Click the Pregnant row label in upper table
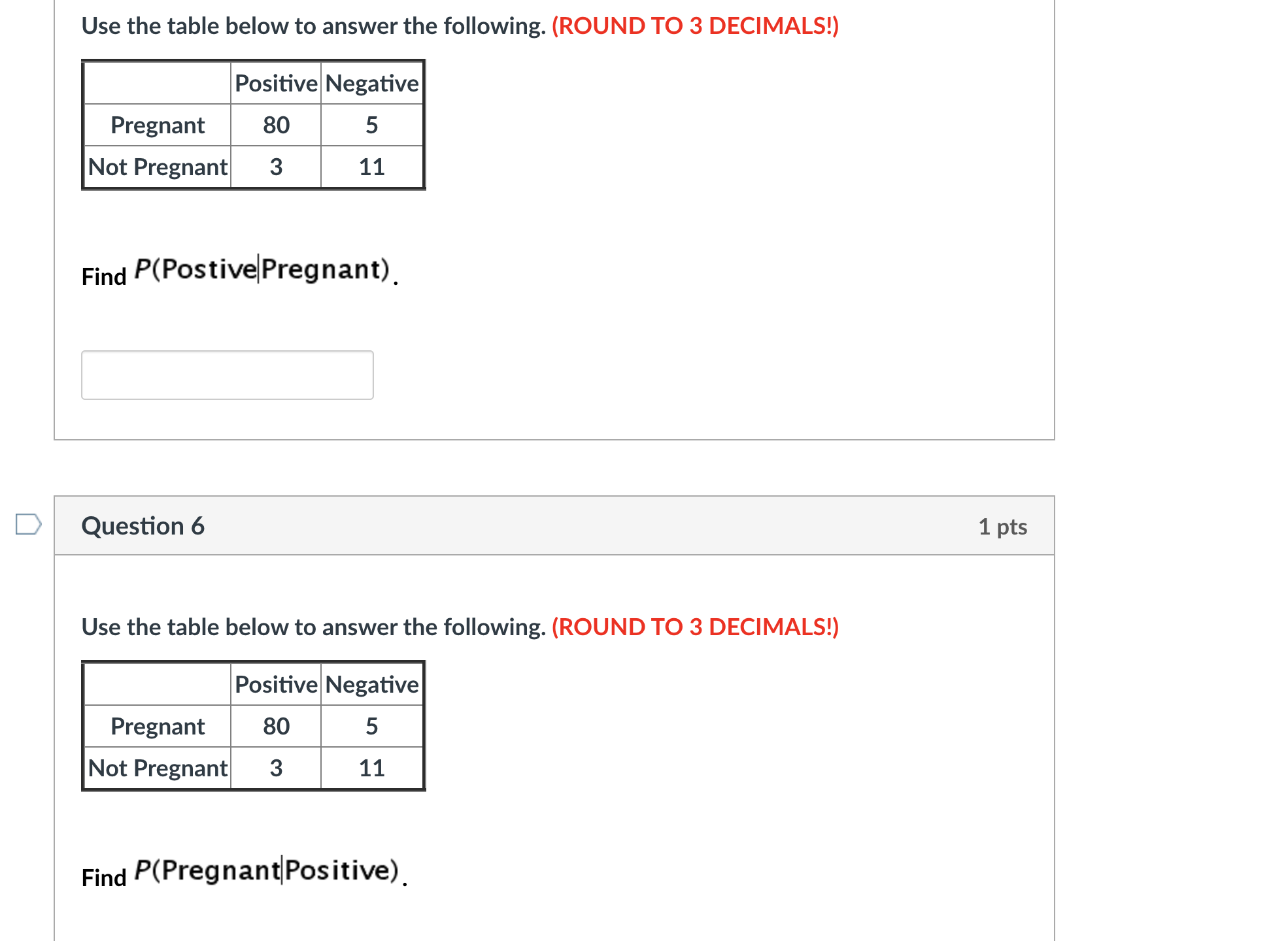 [x=158, y=125]
